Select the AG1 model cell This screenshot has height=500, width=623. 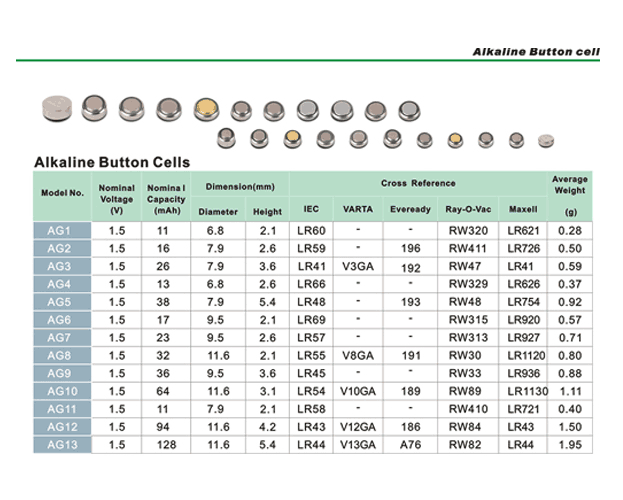click(x=60, y=231)
